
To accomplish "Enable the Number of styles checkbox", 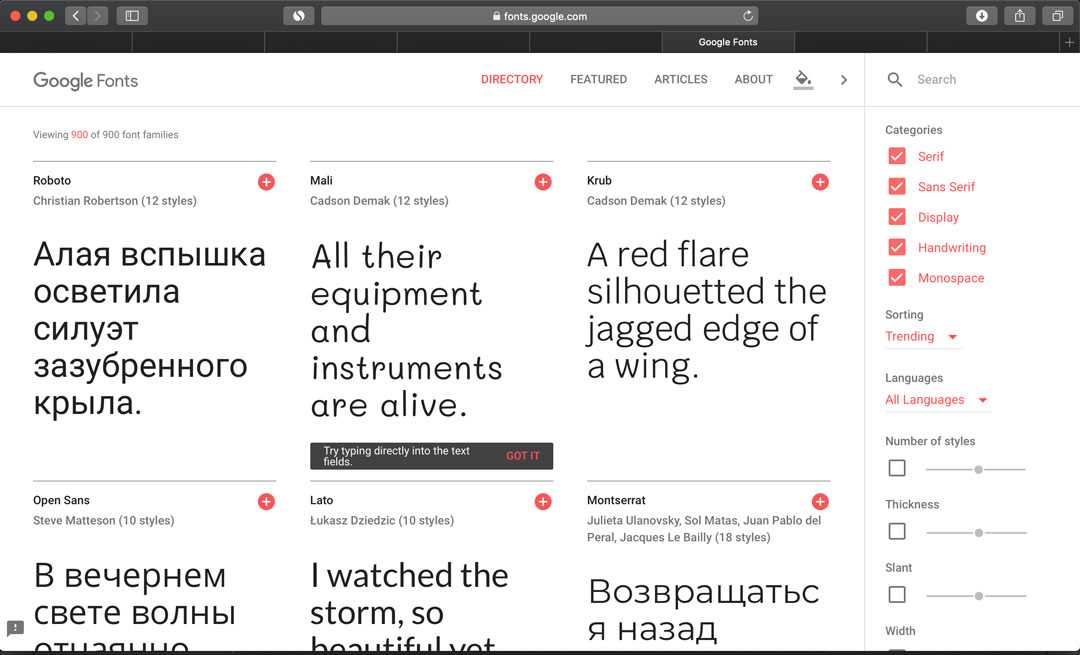I will pyautogui.click(x=897, y=468).
